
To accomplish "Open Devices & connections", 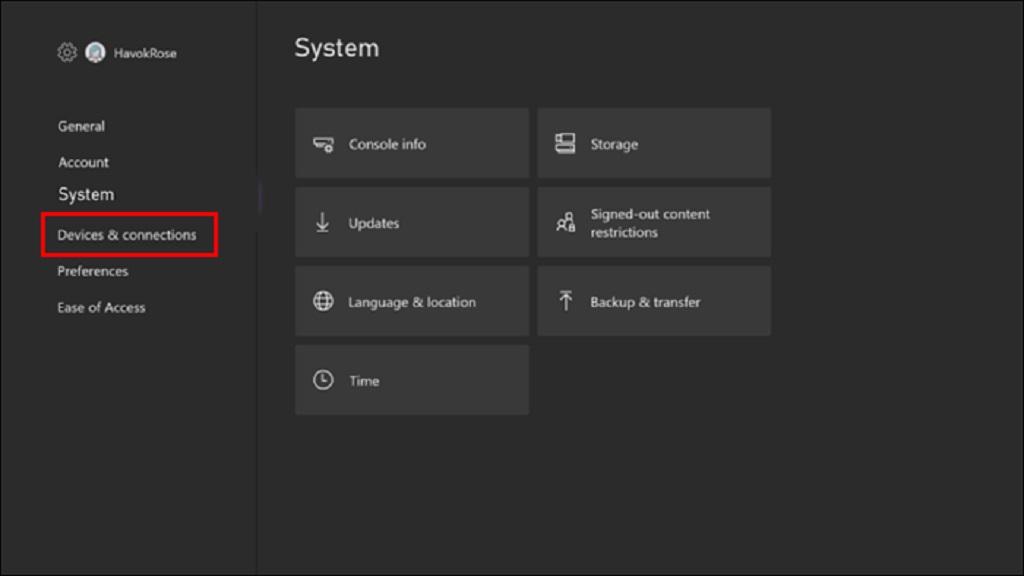I will pyautogui.click(x=127, y=234).
